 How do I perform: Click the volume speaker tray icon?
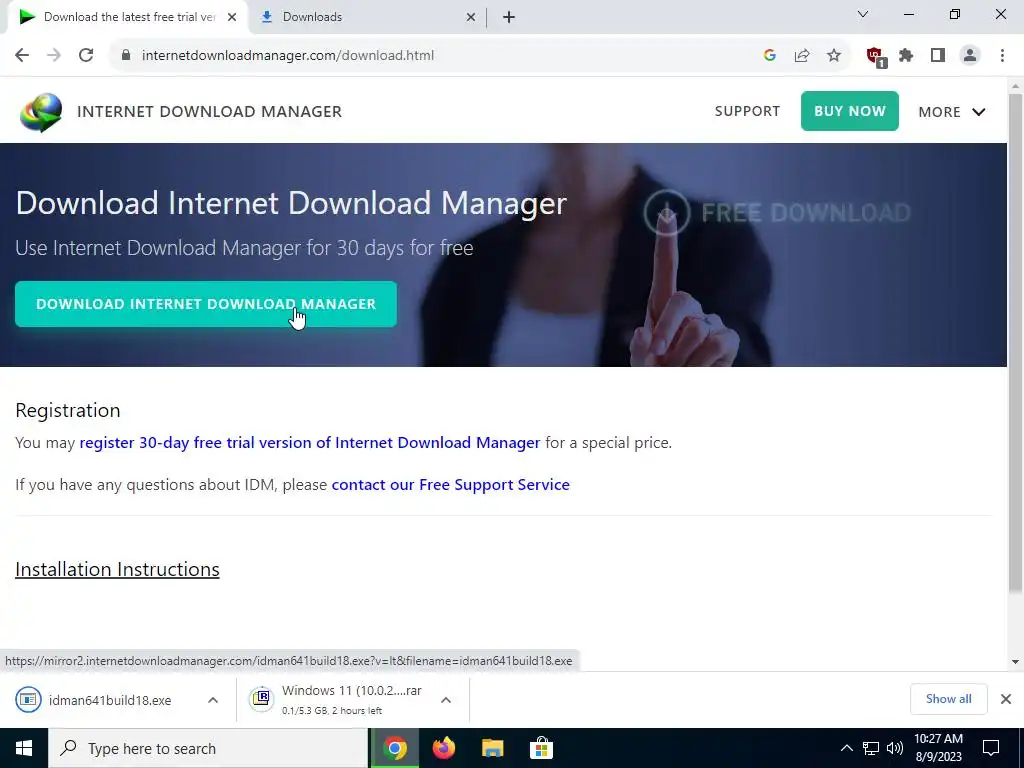click(x=895, y=748)
